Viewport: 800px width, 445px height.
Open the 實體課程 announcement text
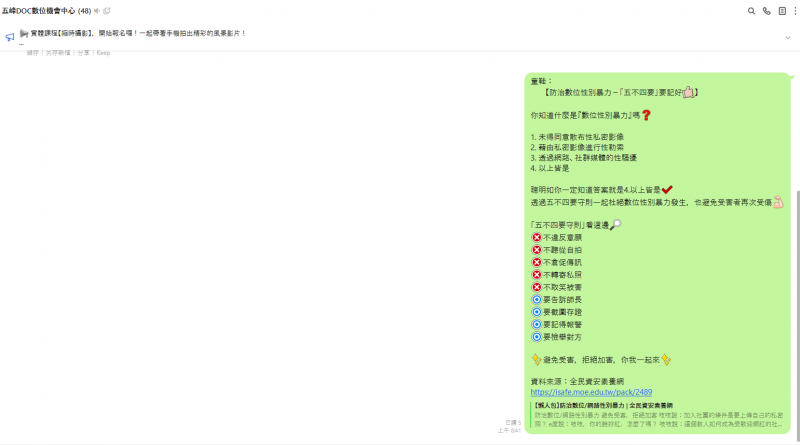tap(138, 33)
